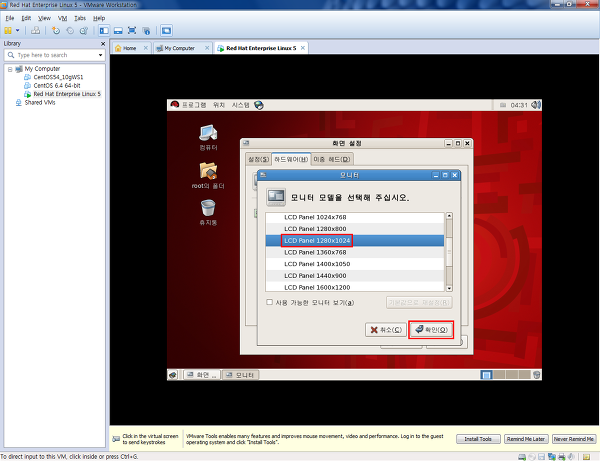Close the My Computer tab
Viewport: 600px width, 461px height.
tap(207, 48)
